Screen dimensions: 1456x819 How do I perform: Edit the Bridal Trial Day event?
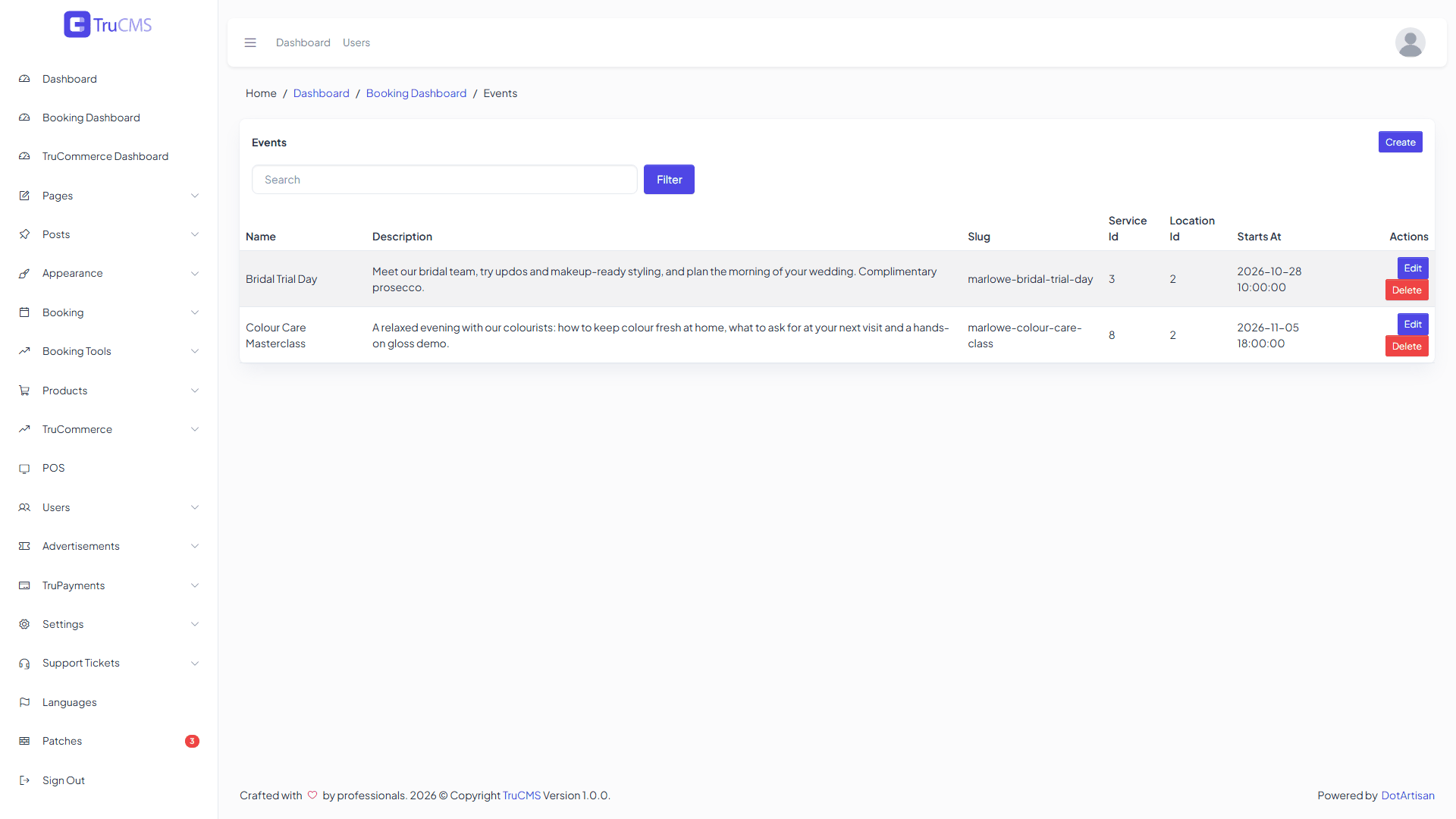click(x=1413, y=268)
